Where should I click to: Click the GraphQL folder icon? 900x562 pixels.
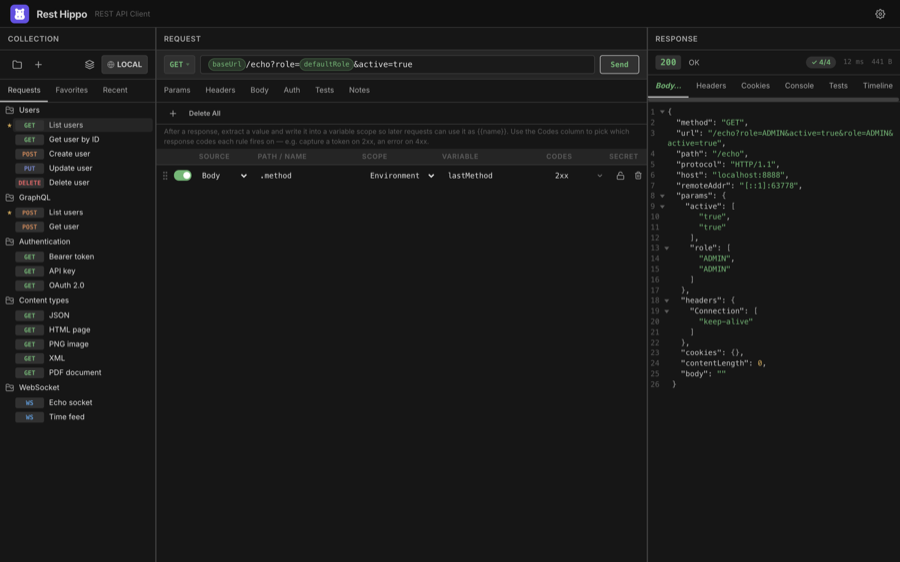click(10, 197)
